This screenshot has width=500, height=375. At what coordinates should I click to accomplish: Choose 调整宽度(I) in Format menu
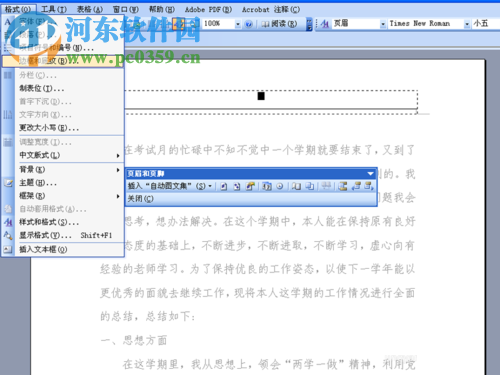point(63,142)
